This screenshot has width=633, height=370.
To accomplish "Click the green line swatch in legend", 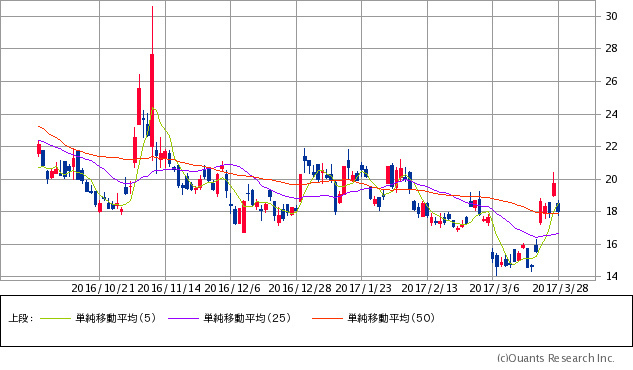I will (x=55, y=319).
